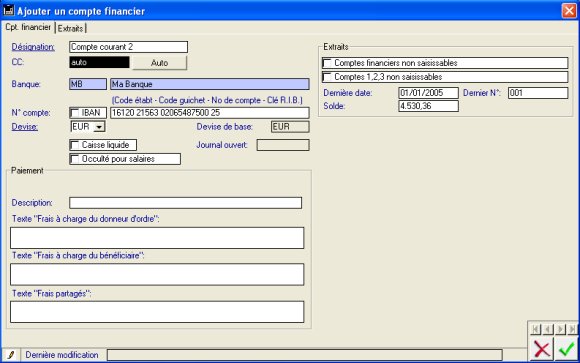Toggle Comptes financiers non saisissables

click(x=327, y=63)
